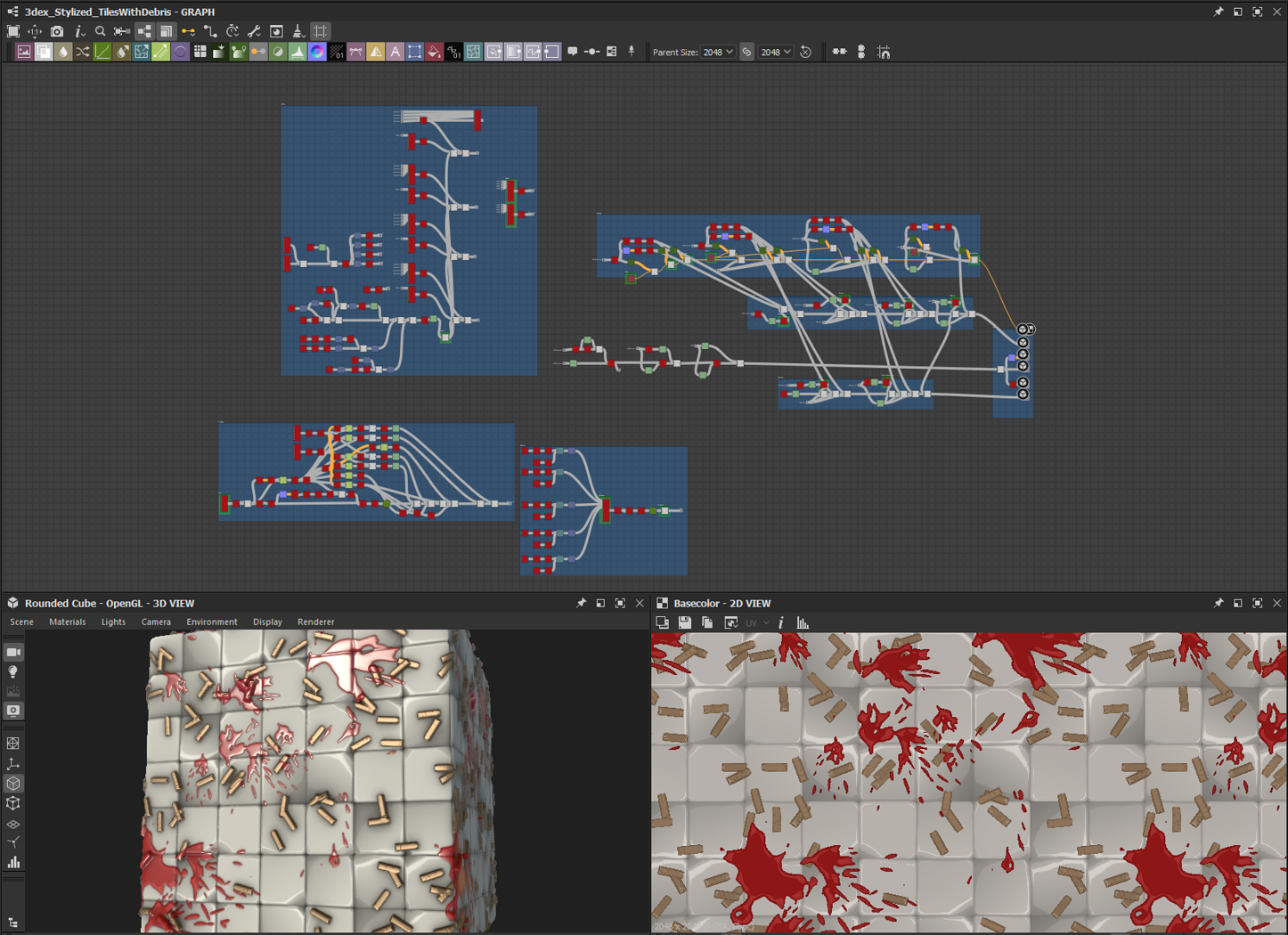
Task: Open the Parent Size width dropdown
Action: 718,53
